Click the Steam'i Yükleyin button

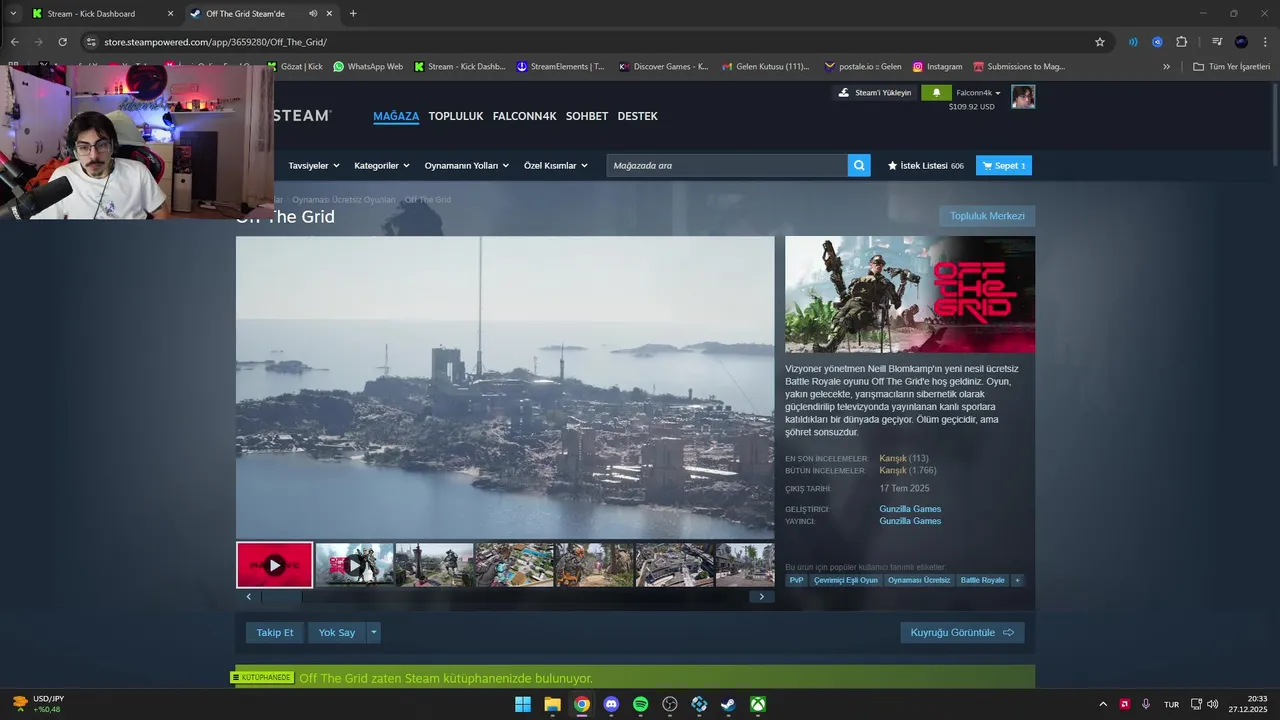coord(875,92)
